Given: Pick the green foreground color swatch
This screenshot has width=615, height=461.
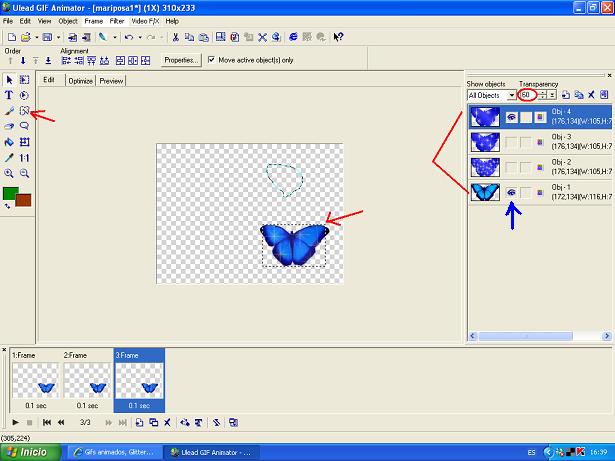Looking at the screenshot, I should pos(11,194).
